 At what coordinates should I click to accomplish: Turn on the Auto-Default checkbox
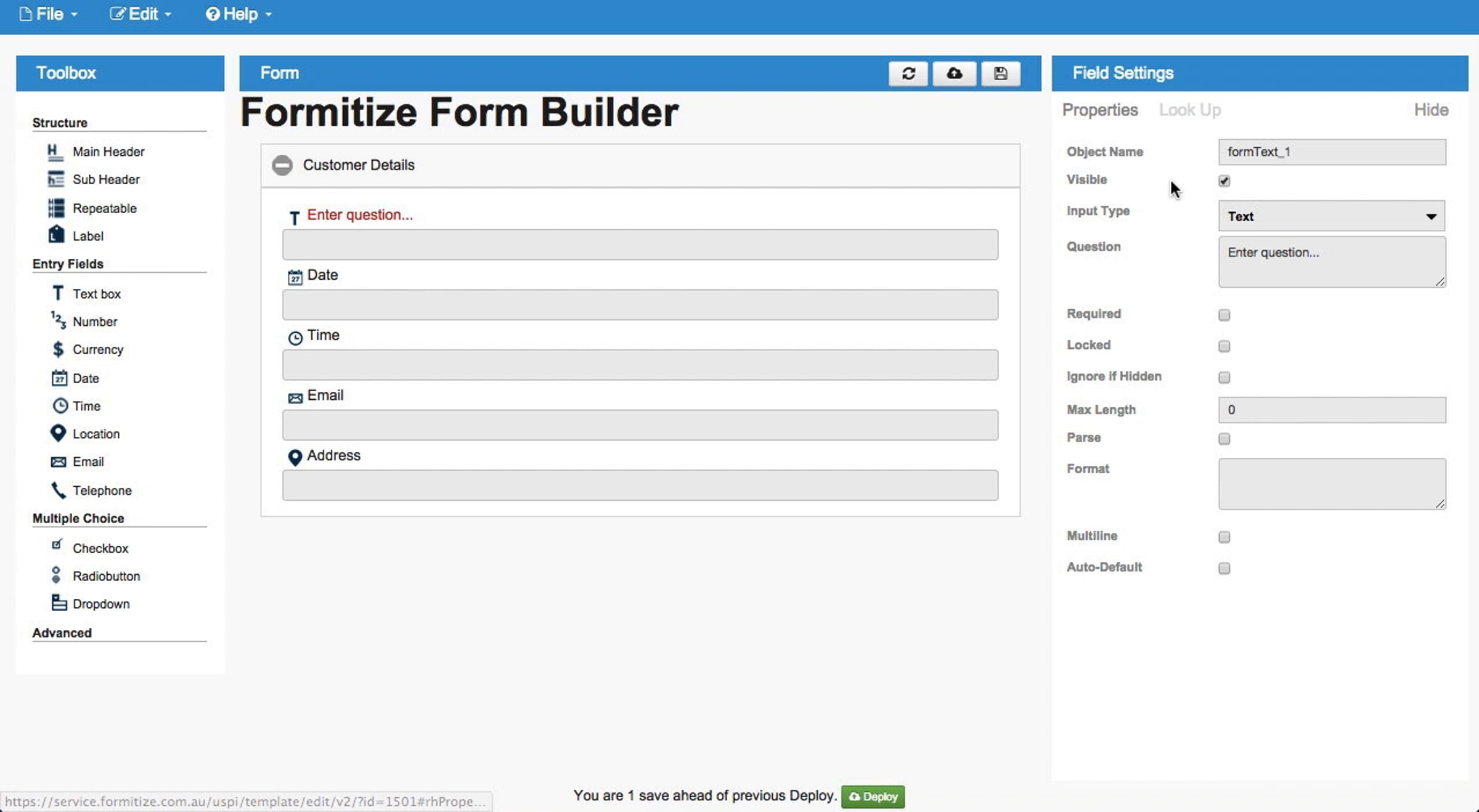(1224, 568)
